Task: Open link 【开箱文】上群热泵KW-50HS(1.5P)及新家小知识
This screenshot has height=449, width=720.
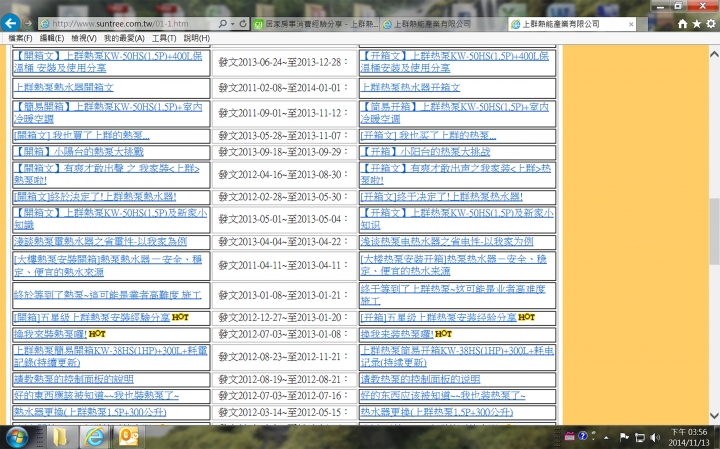Action: pos(457,219)
